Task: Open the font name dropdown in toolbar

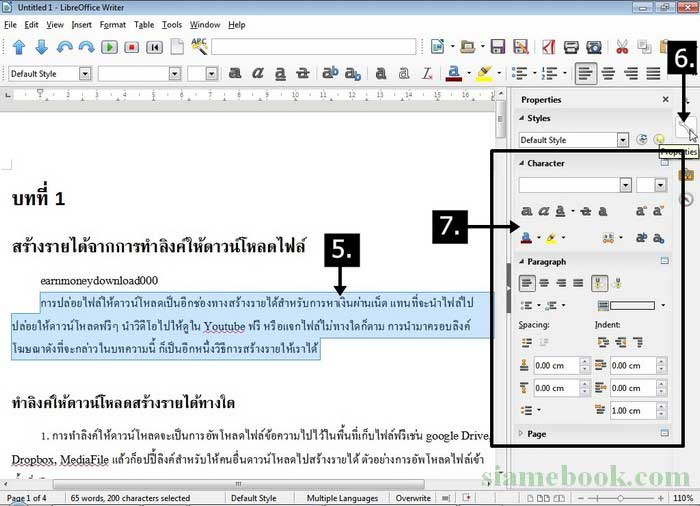Action: click(175, 74)
